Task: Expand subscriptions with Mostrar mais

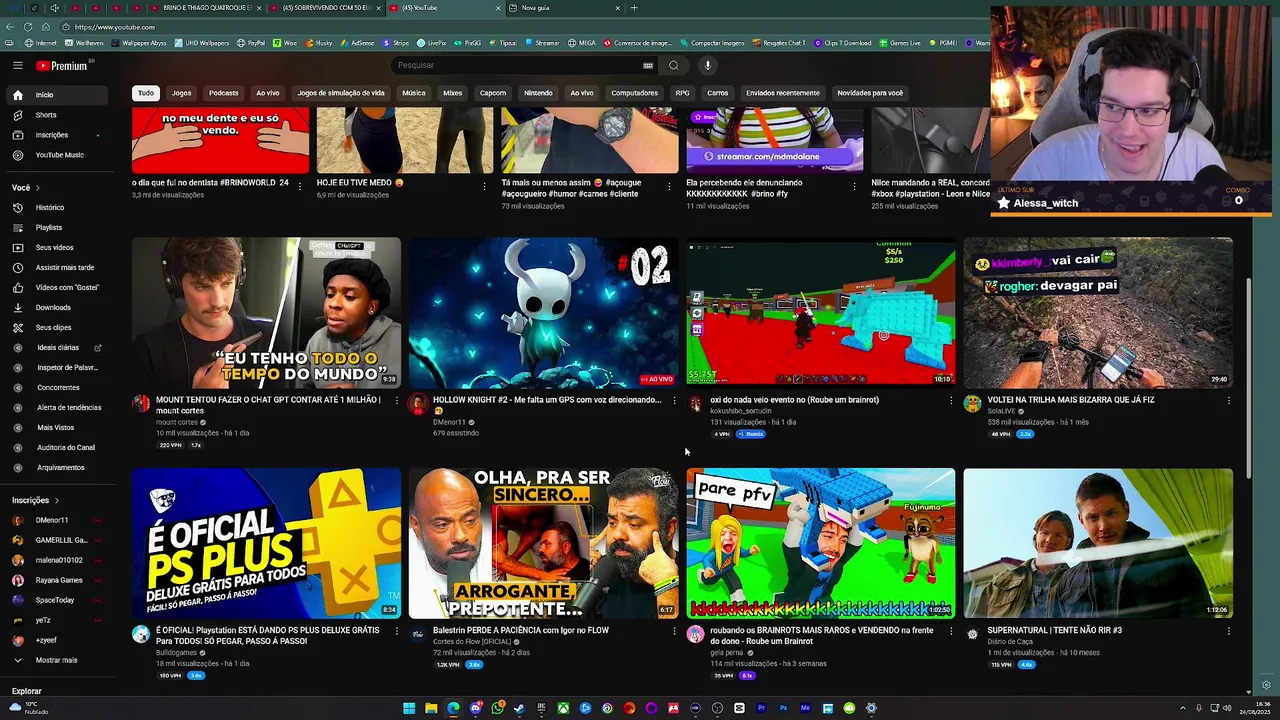Action: click(x=56, y=660)
